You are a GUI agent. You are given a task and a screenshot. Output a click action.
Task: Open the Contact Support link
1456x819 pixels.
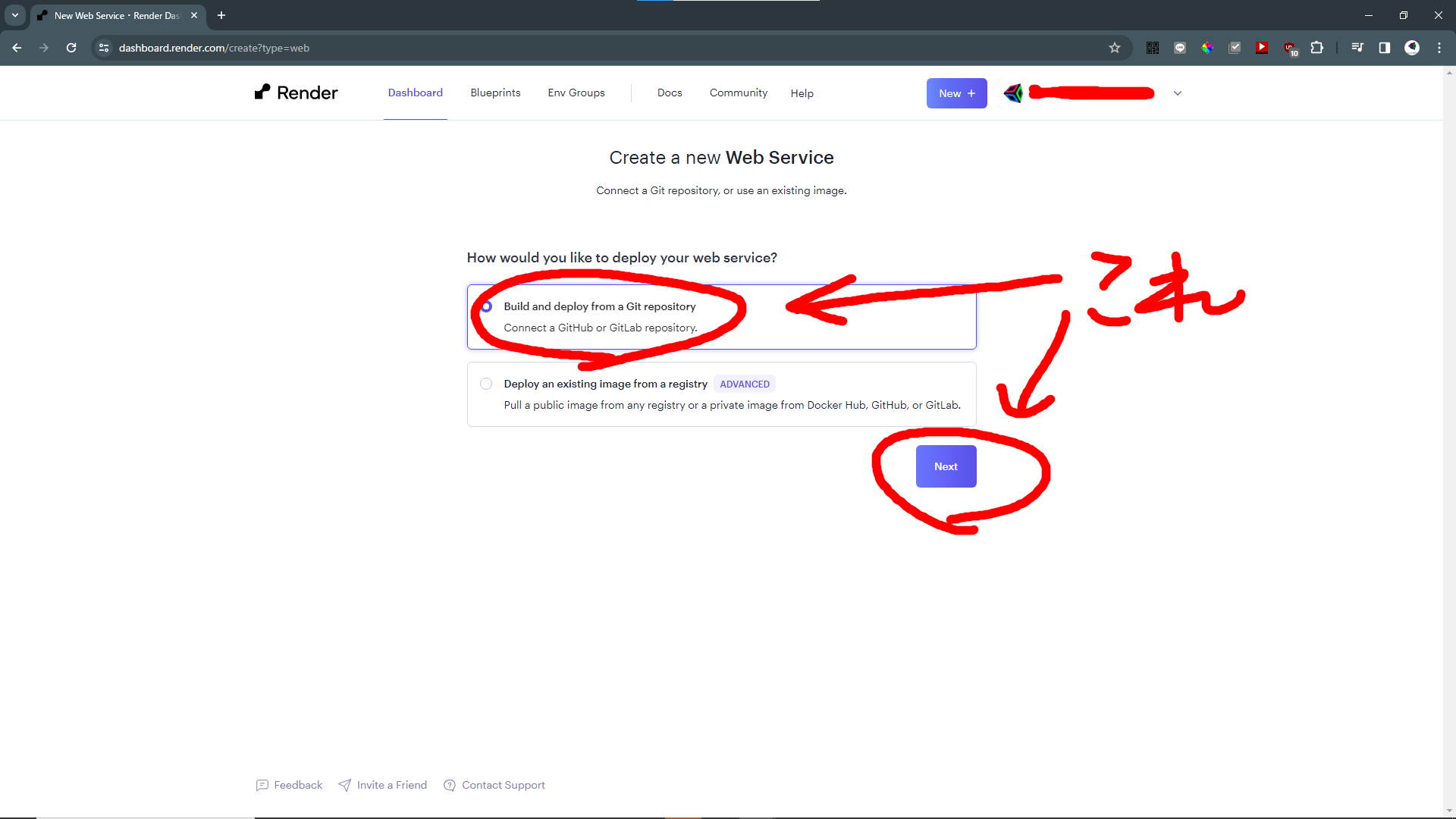coord(503,785)
